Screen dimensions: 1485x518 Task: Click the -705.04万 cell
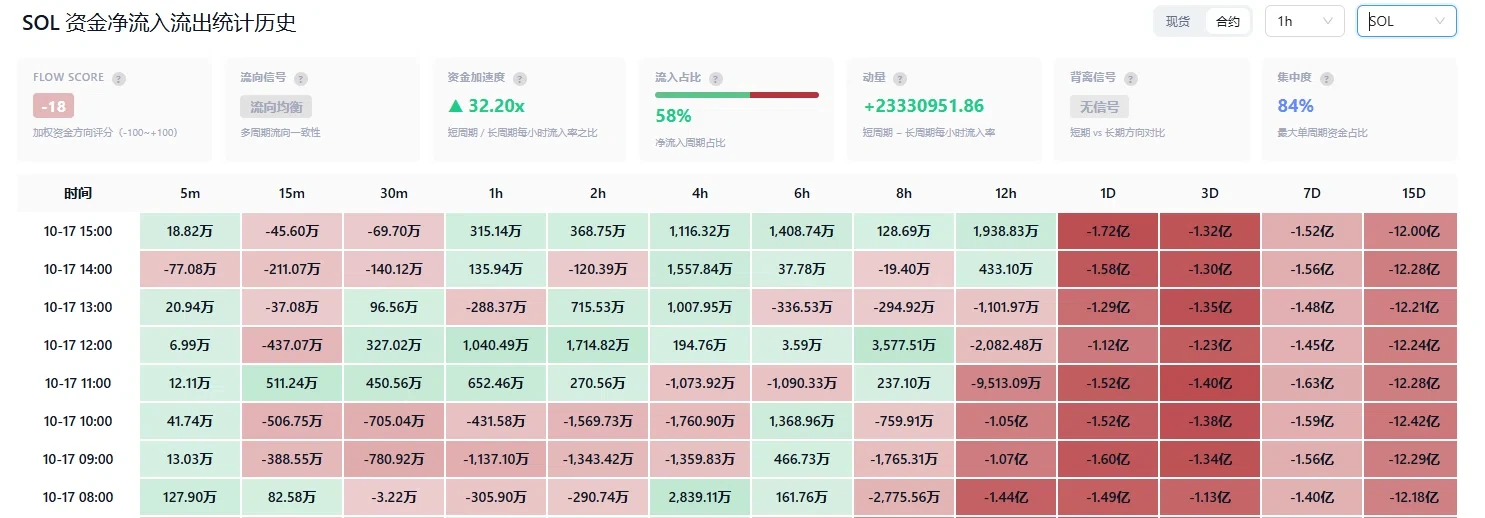[x=394, y=421]
